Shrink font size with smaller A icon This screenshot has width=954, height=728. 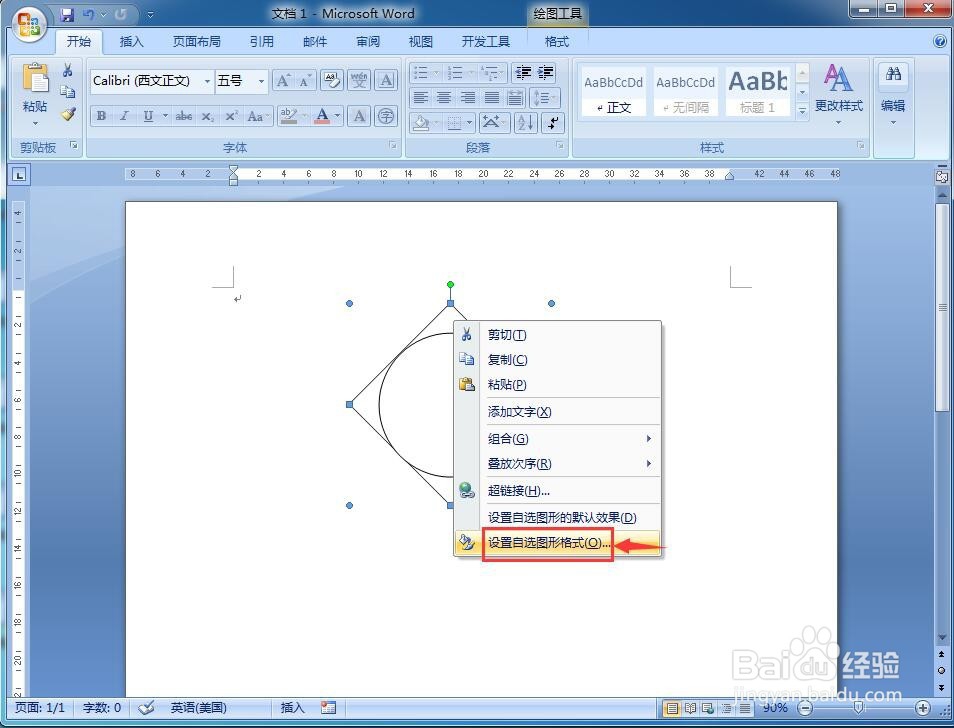[305, 80]
